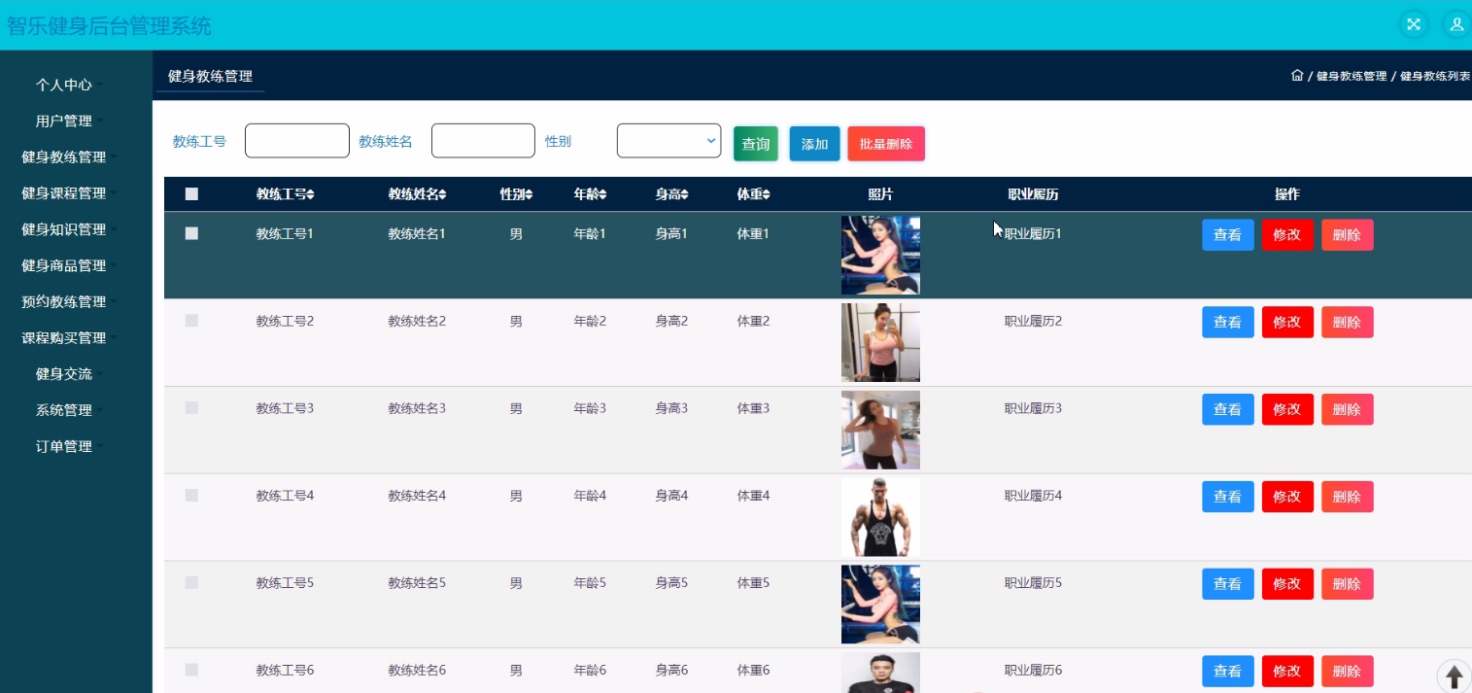Open photo thumbnail of 教练工号4
1472x693 pixels.
pyautogui.click(x=880, y=517)
